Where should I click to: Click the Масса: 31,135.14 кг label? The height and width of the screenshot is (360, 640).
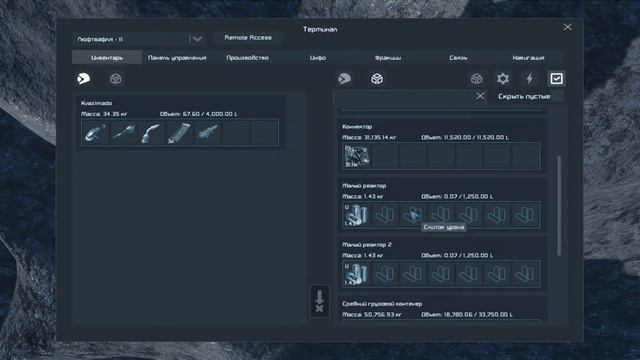pyautogui.click(x=369, y=138)
